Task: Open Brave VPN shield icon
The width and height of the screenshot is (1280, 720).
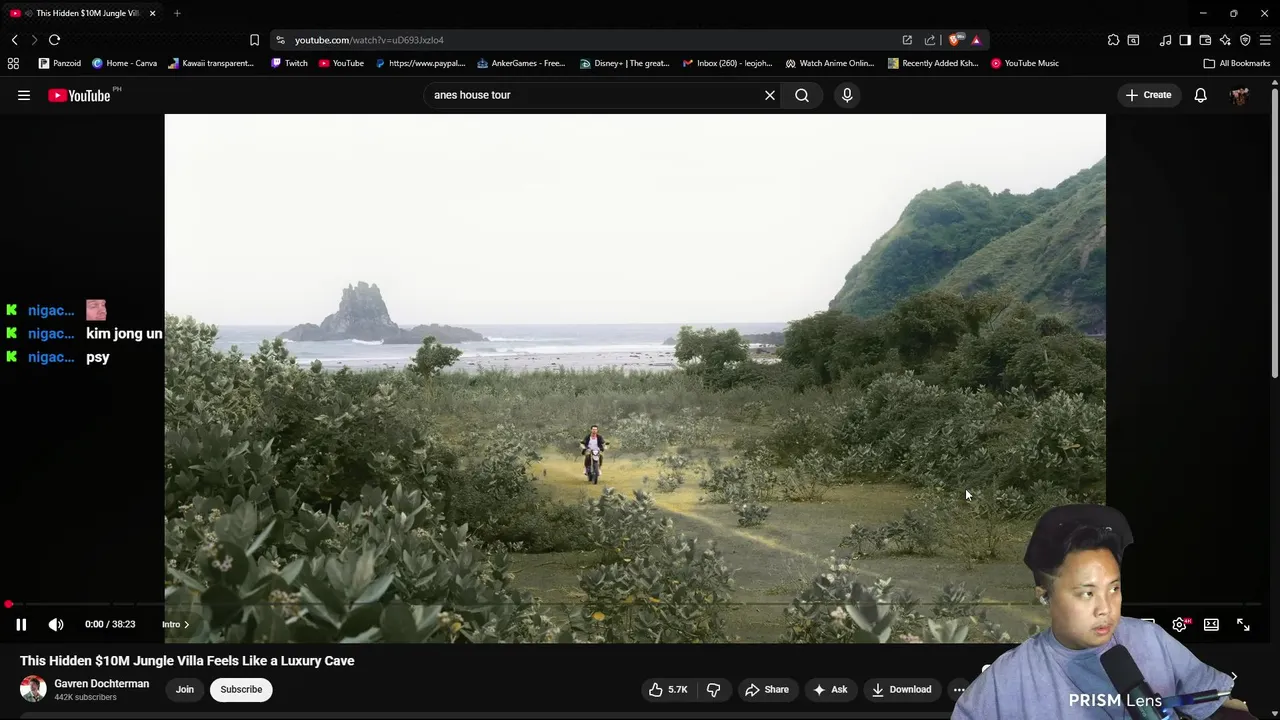Action: pyautogui.click(x=1245, y=40)
